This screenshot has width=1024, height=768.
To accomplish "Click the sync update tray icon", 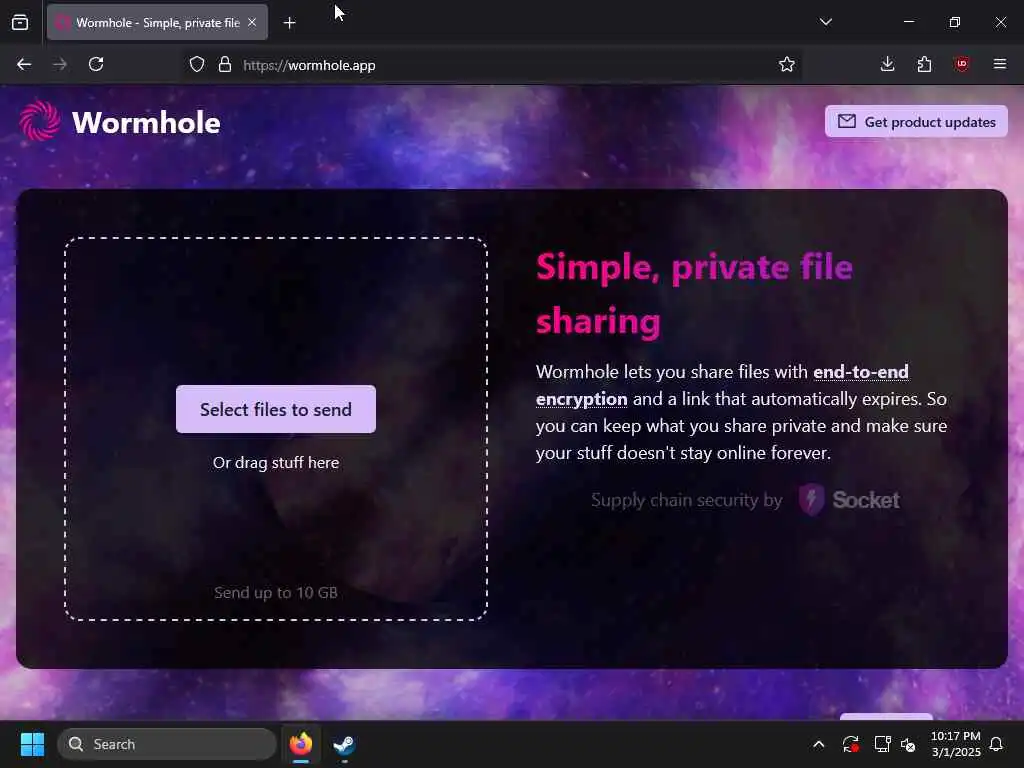I will pos(850,744).
